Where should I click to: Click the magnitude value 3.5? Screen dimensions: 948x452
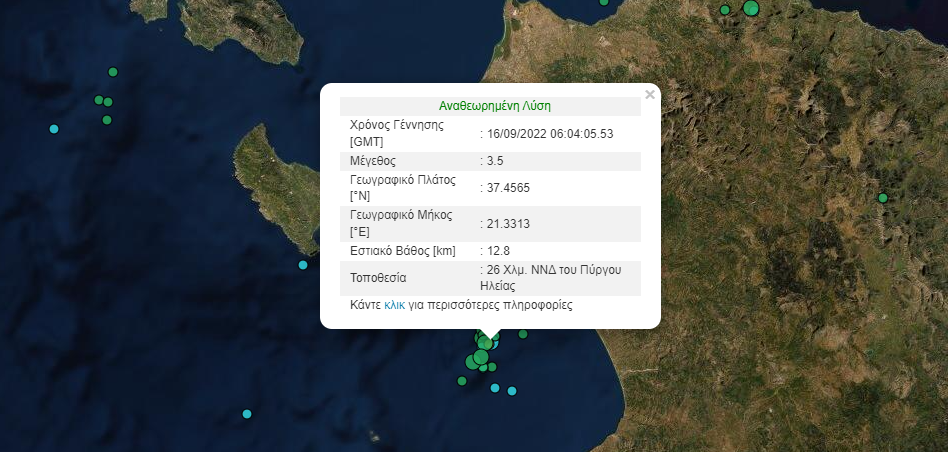[496, 161]
